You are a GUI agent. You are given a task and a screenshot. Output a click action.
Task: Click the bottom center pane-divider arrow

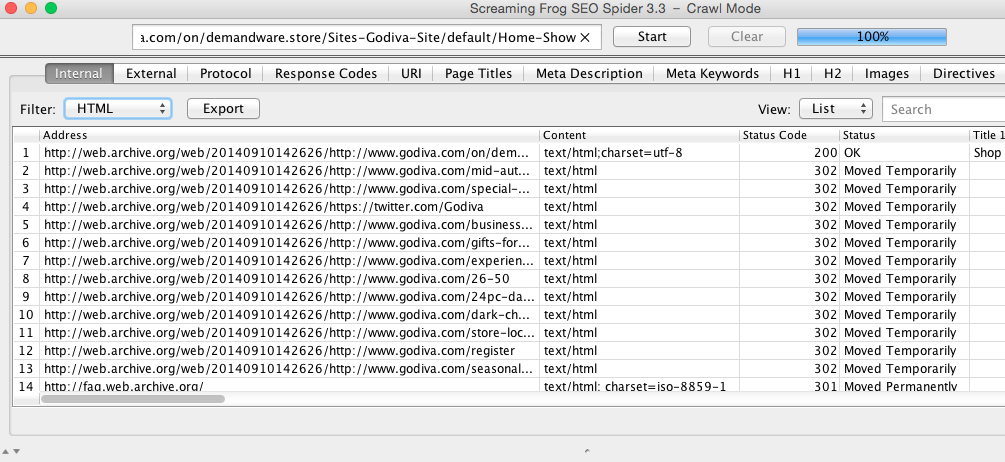click(586, 451)
